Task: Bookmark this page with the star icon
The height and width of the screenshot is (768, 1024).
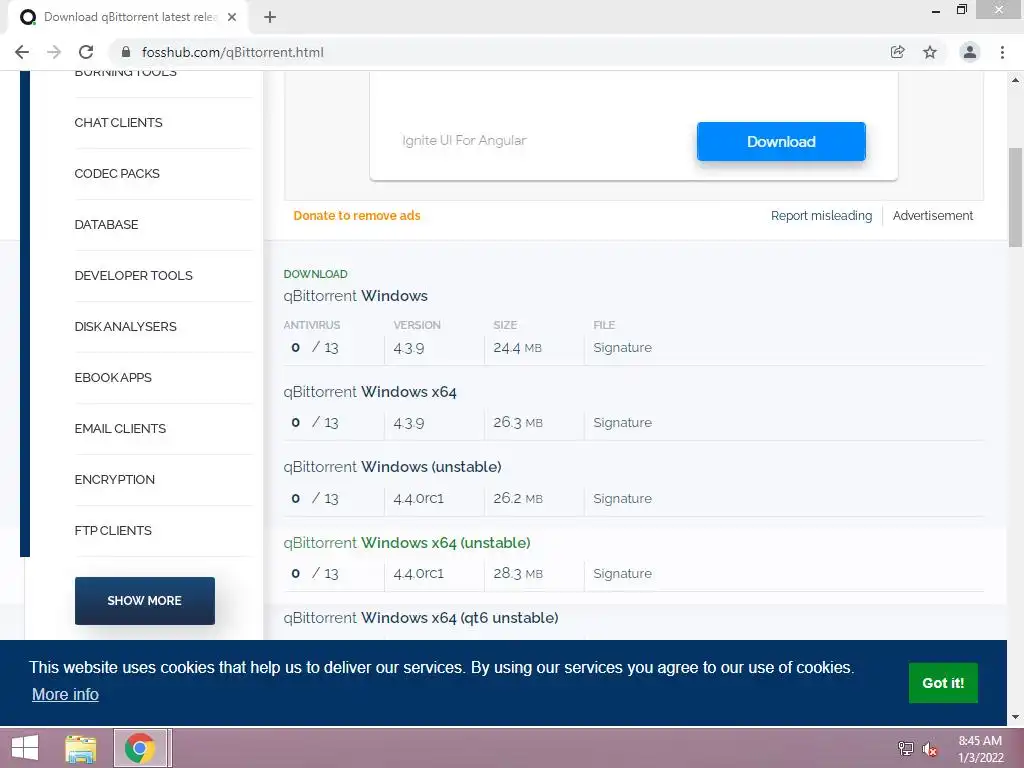Action: pyautogui.click(x=930, y=52)
